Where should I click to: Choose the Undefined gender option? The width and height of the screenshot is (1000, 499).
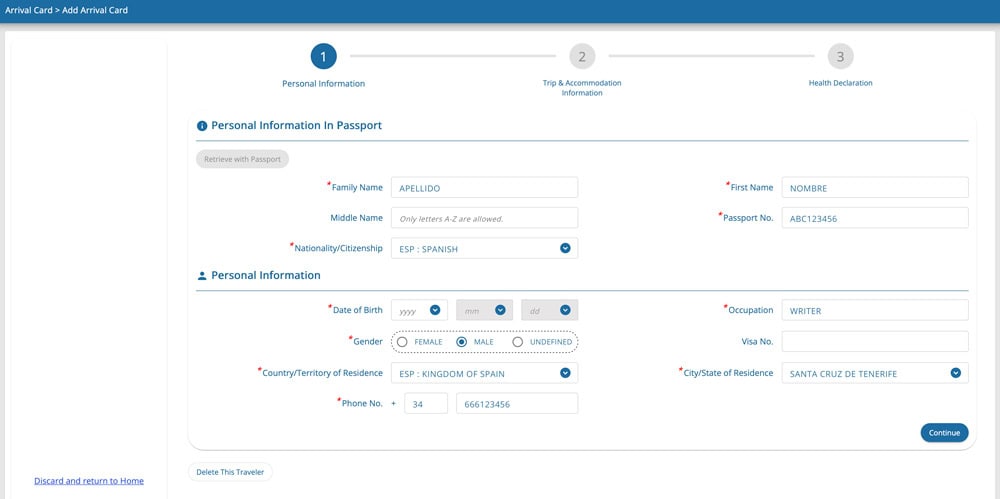517,342
